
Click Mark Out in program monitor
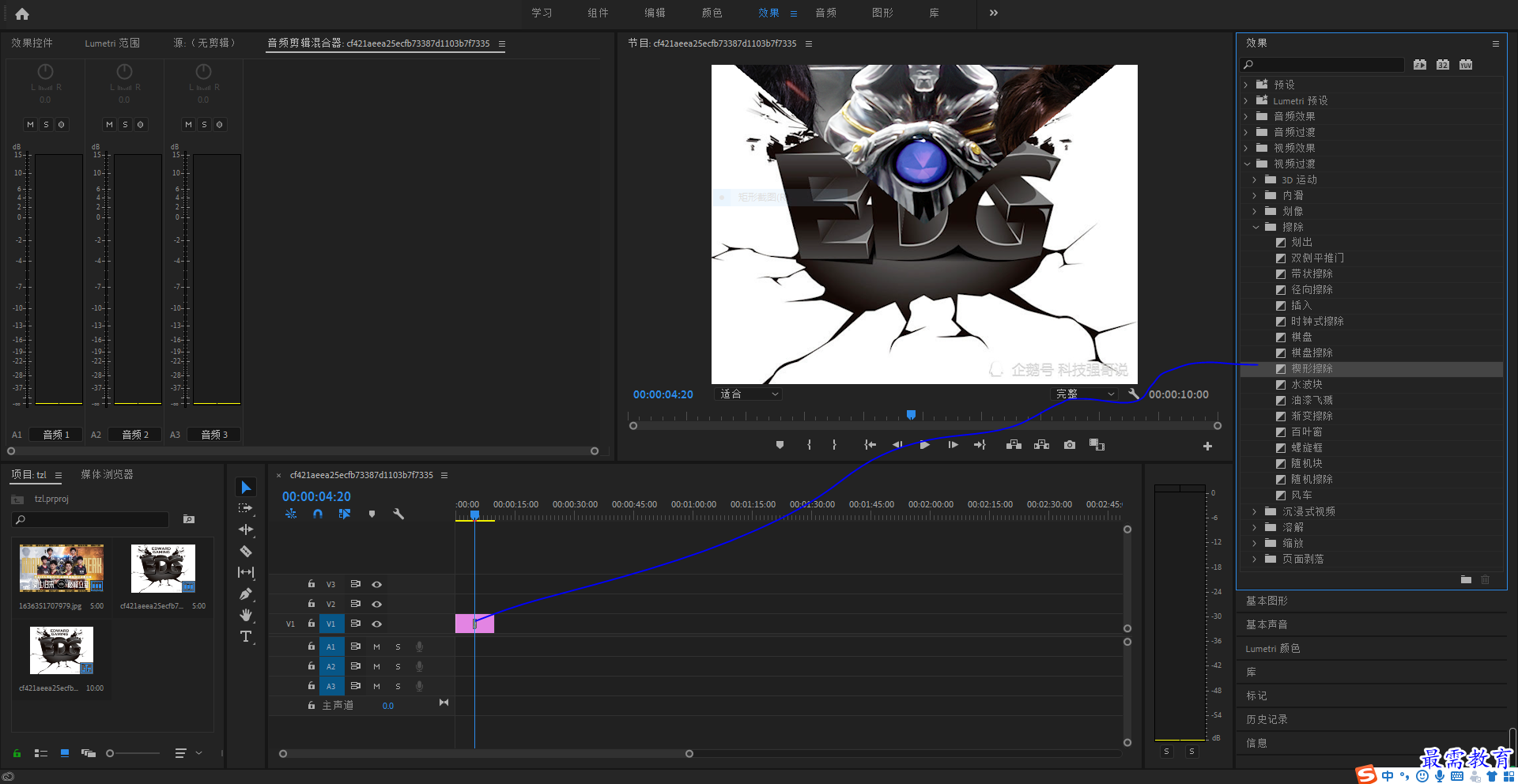(834, 445)
